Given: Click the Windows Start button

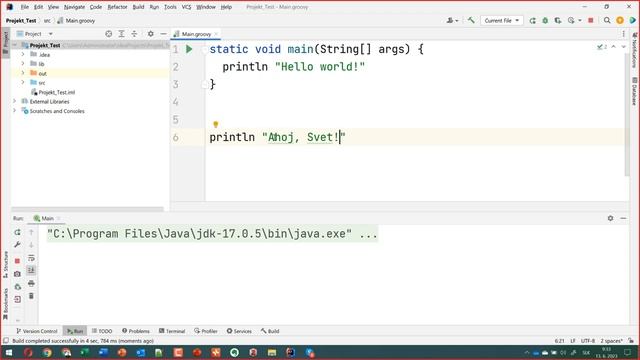Looking at the screenshot, I should [9, 352].
